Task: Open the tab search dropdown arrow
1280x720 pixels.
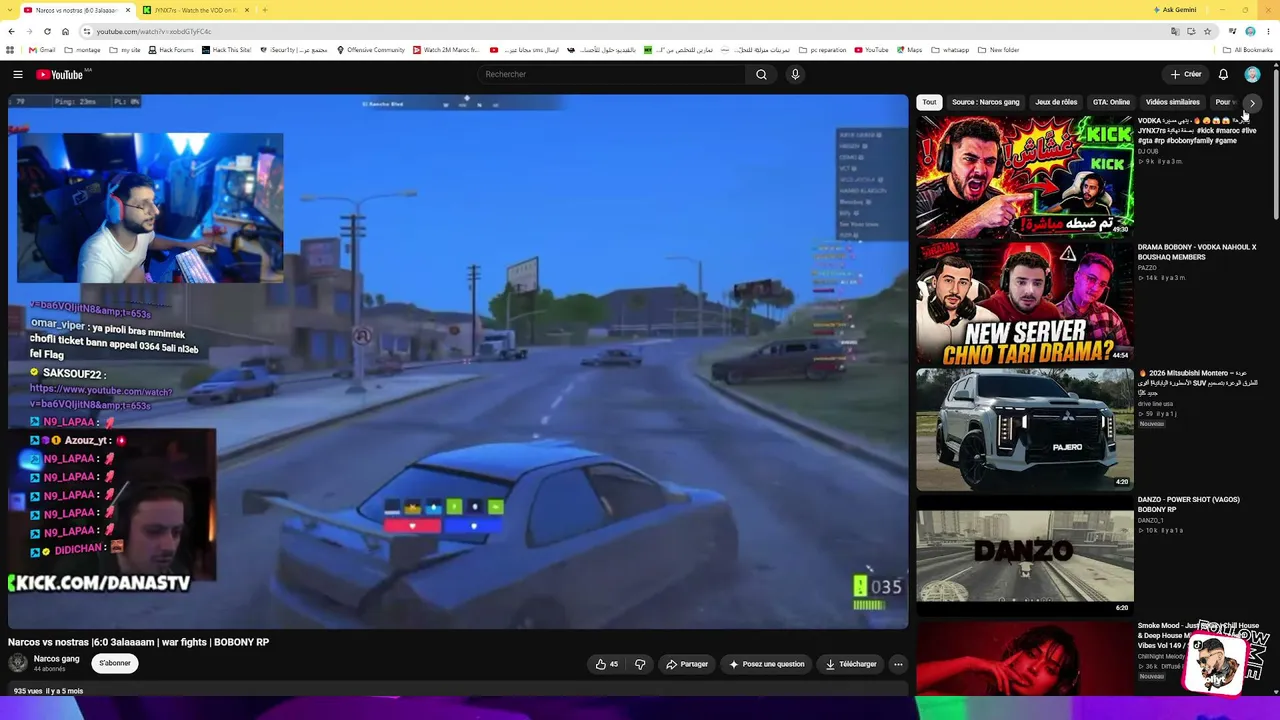Action: point(9,10)
